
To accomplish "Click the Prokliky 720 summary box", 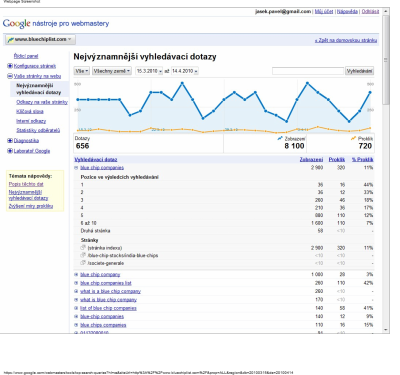I will (340, 143).
